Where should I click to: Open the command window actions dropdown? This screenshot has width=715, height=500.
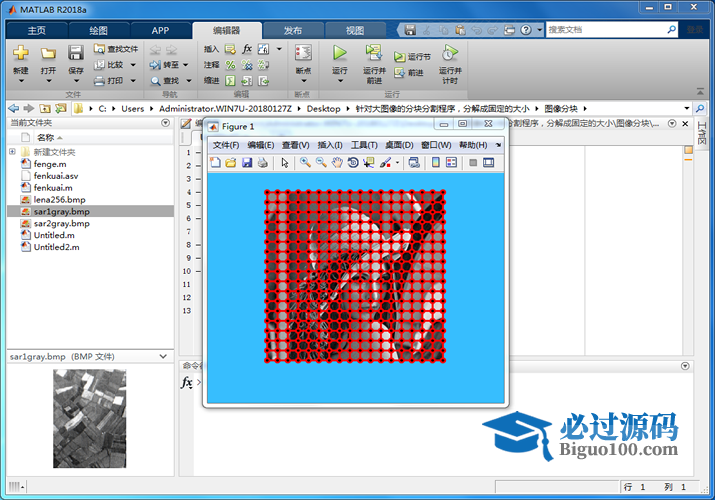coord(685,366)
